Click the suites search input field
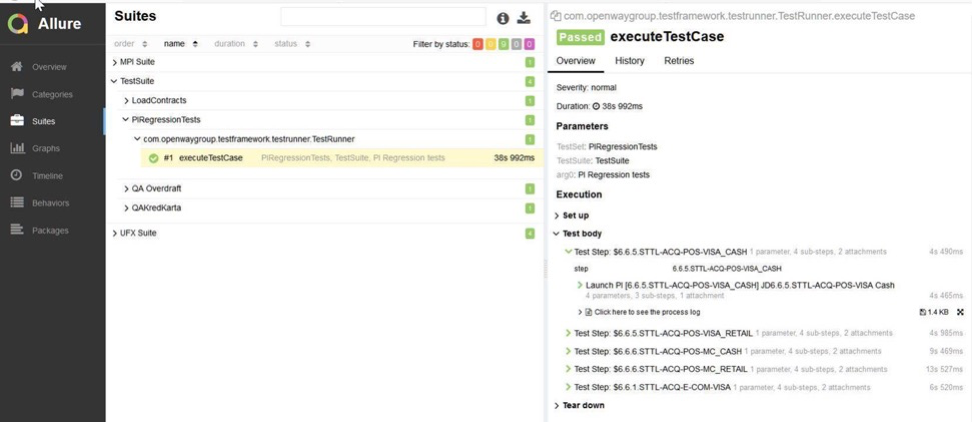972x422 pixels. tap(383, 17)
